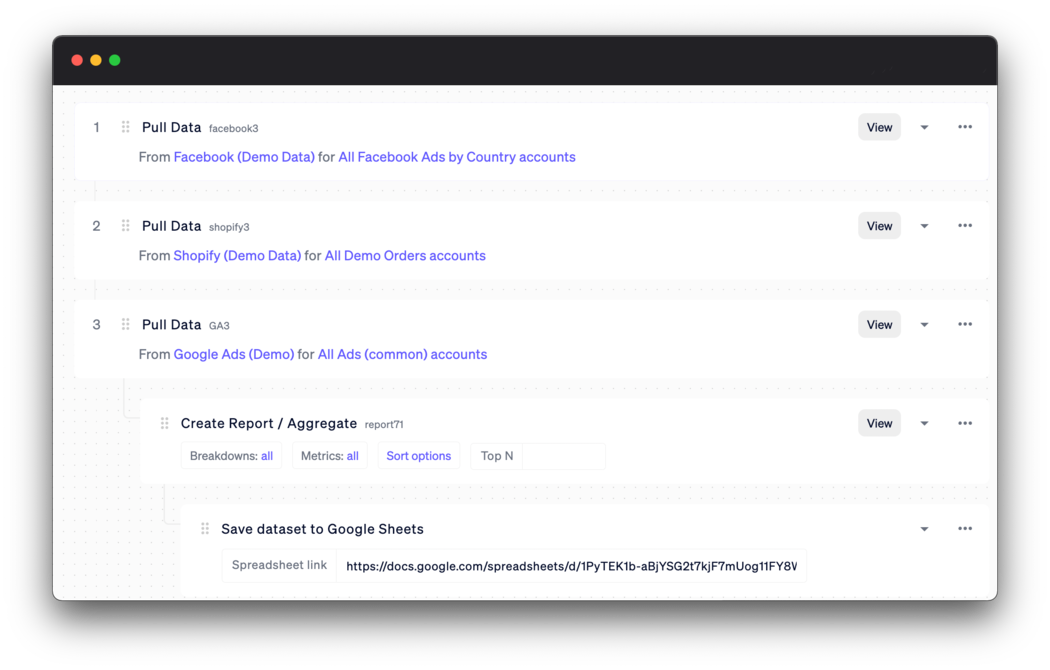Open the more options menu for facebook3 step
This screenshot has height=670, width=1050.
coord(964,127)
